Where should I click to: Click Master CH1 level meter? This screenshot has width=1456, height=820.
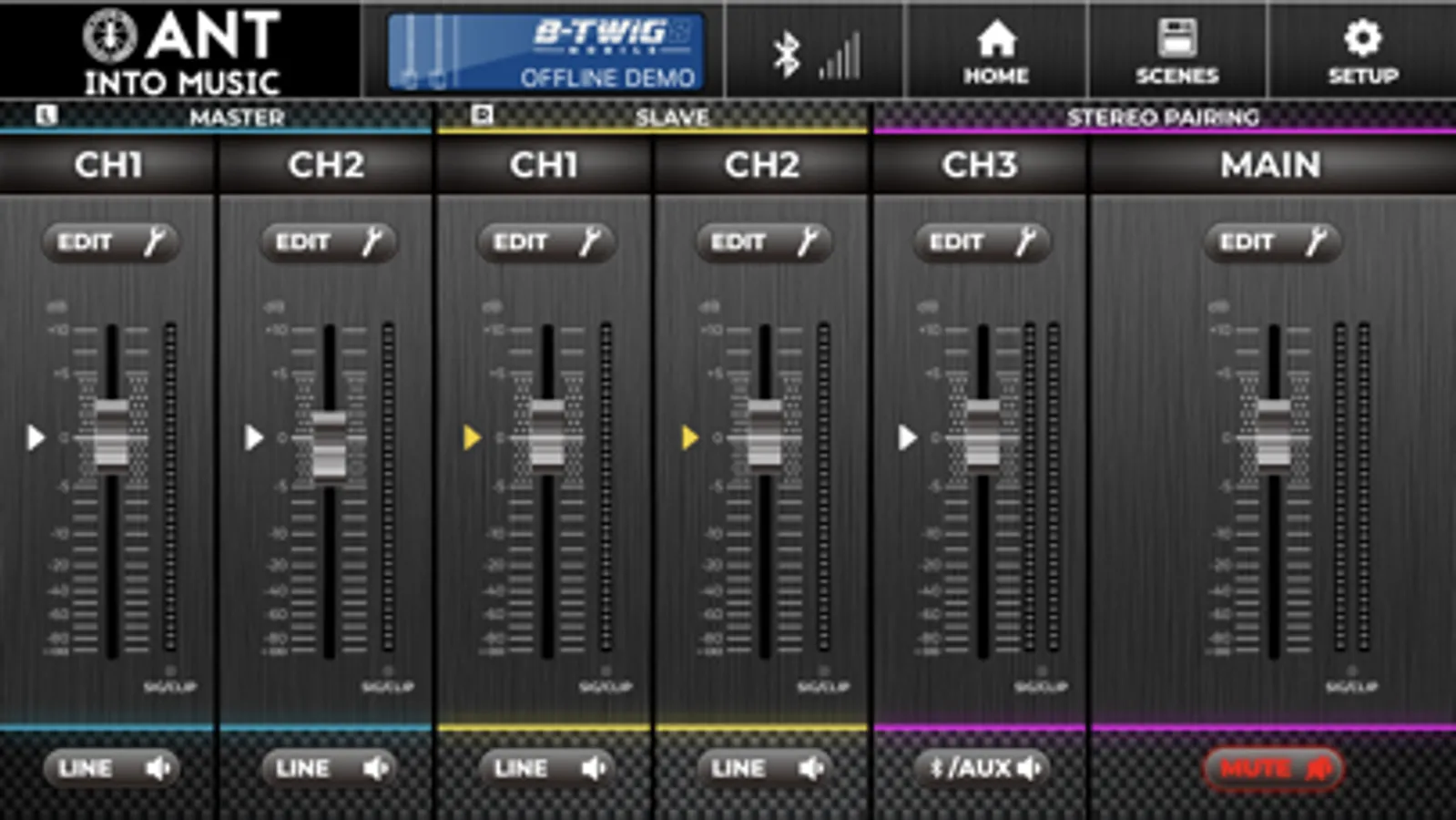pyautogui.click(x=170, y=487)
